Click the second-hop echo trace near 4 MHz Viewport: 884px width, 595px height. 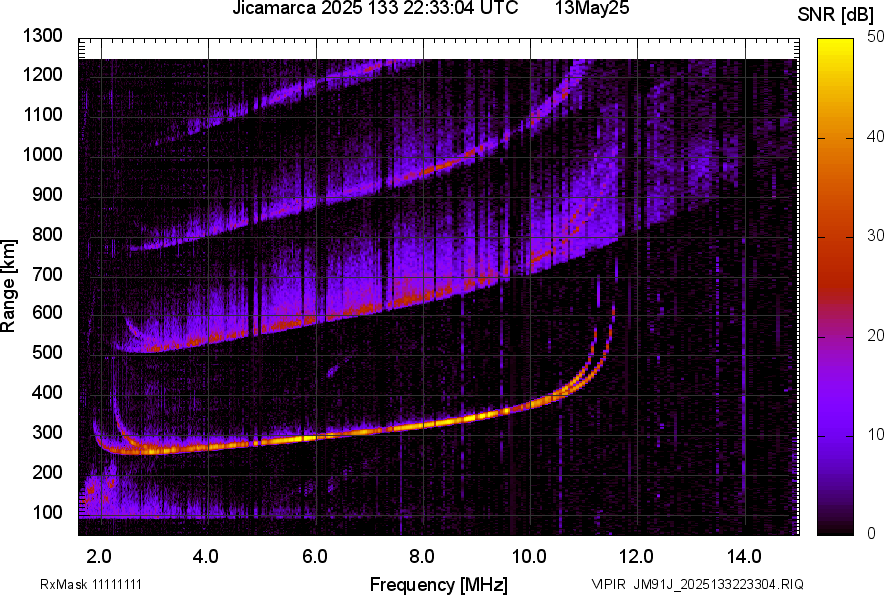[x=211, y=338]
